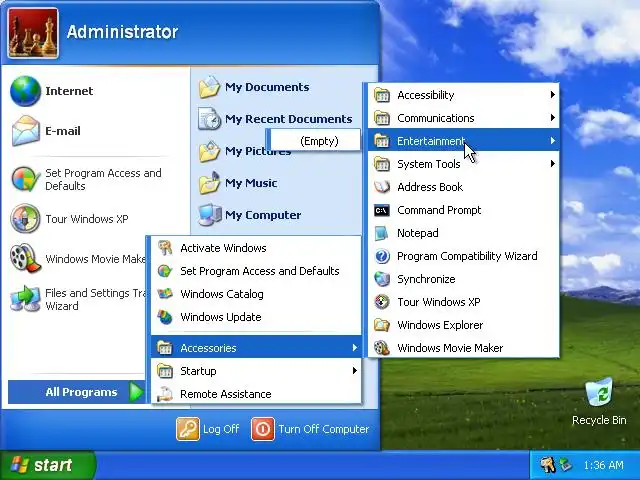Click All Programs label

81,392
